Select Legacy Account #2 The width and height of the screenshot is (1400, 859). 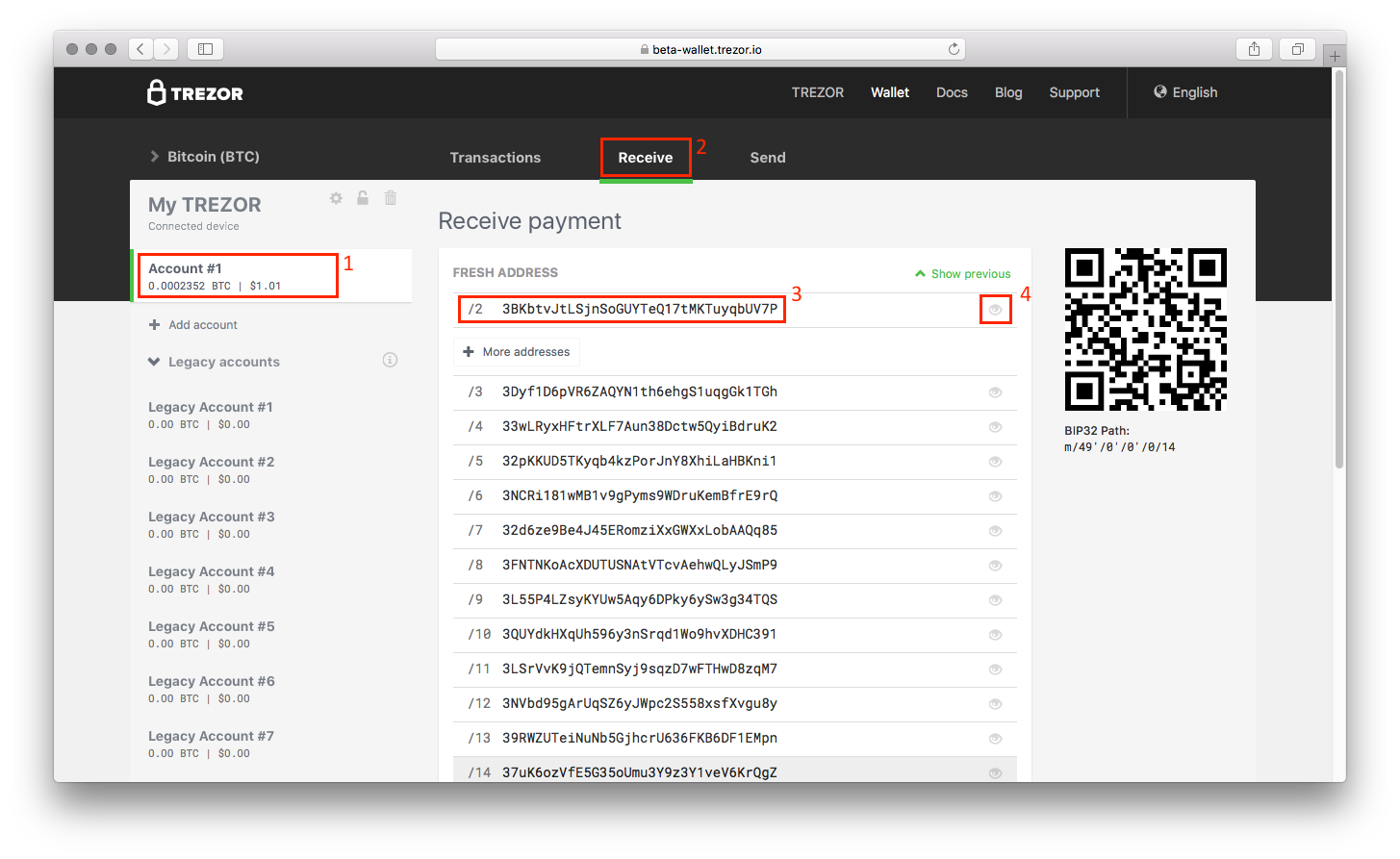point(212,469)
